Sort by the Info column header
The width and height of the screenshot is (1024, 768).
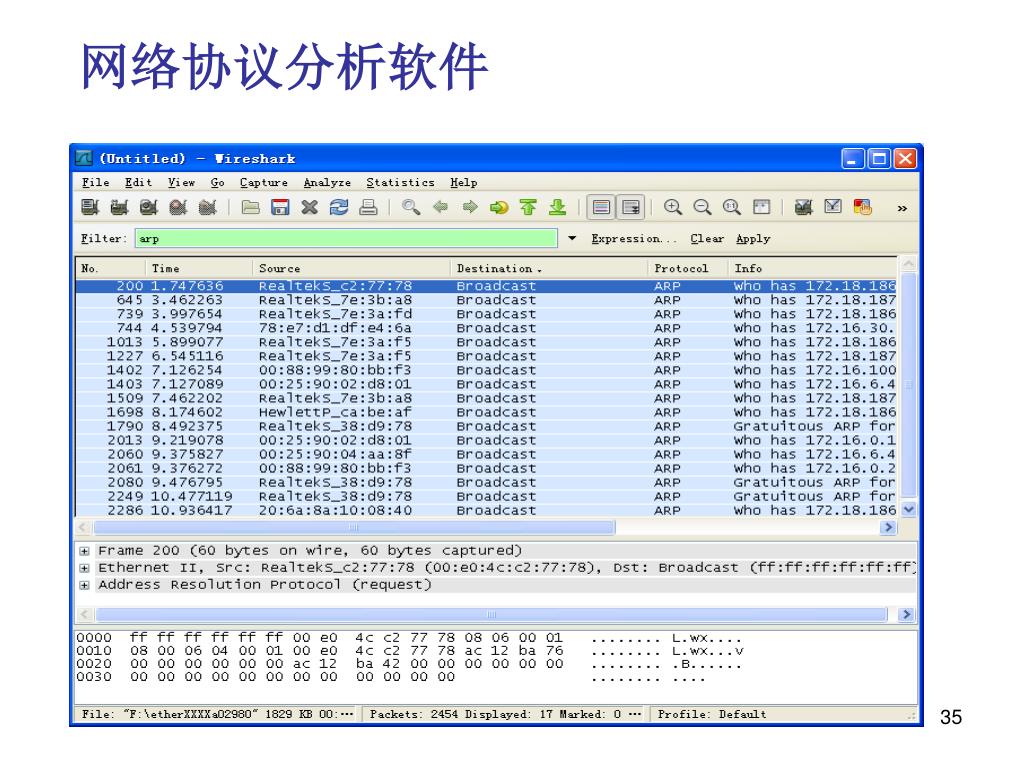pyautogui.click(x=813, y=268)
